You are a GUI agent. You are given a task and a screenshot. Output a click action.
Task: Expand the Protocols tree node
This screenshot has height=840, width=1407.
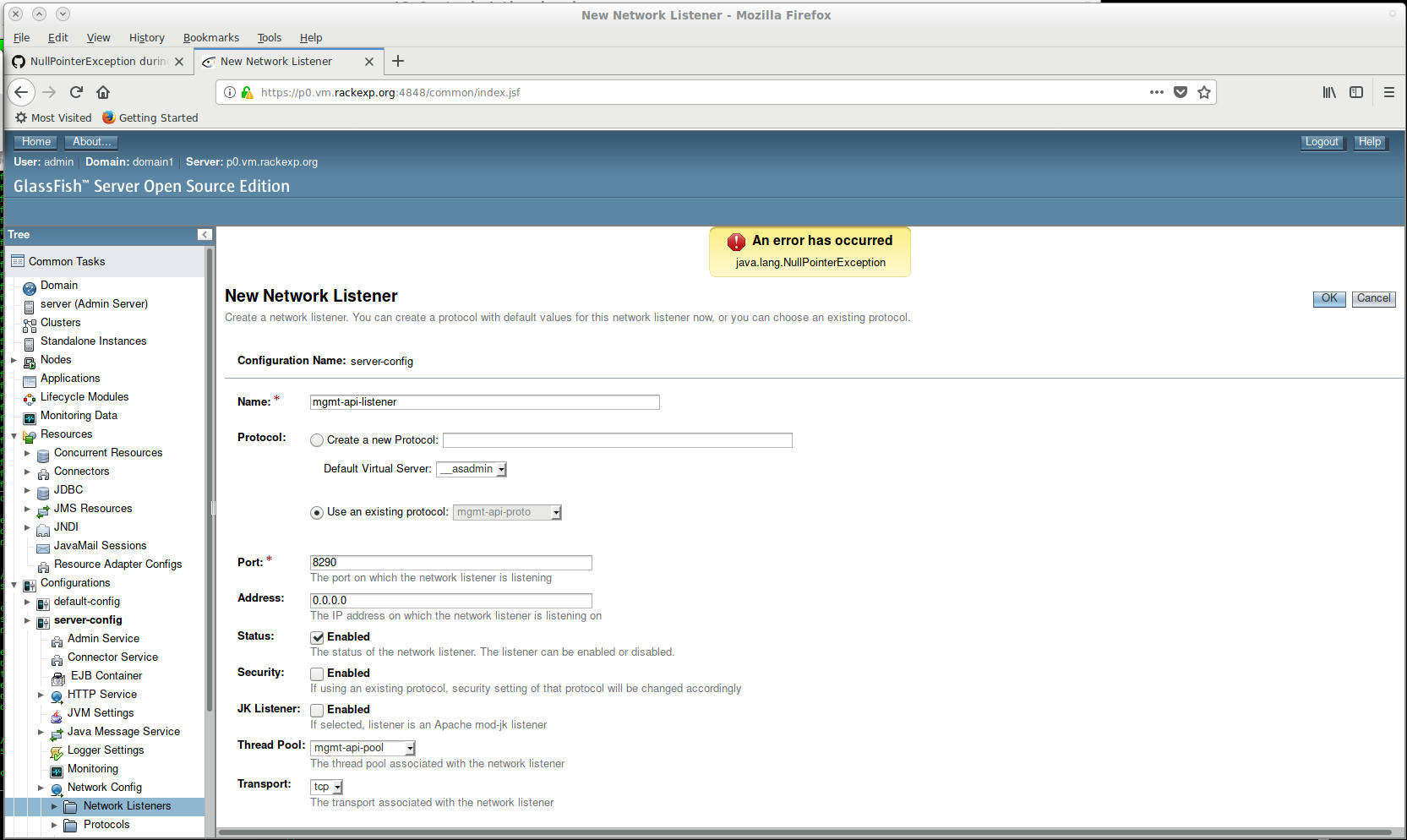click(x=54, y=825)
